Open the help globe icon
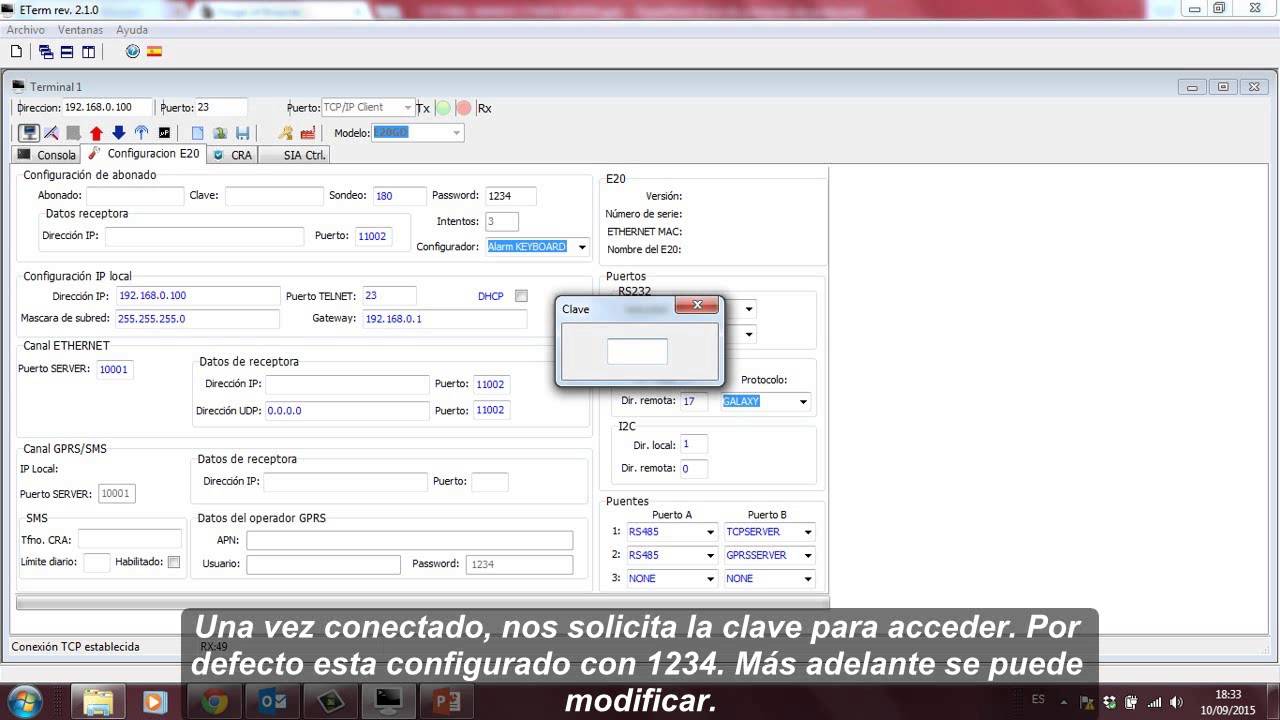The image size is (1280, 720). 132,51
